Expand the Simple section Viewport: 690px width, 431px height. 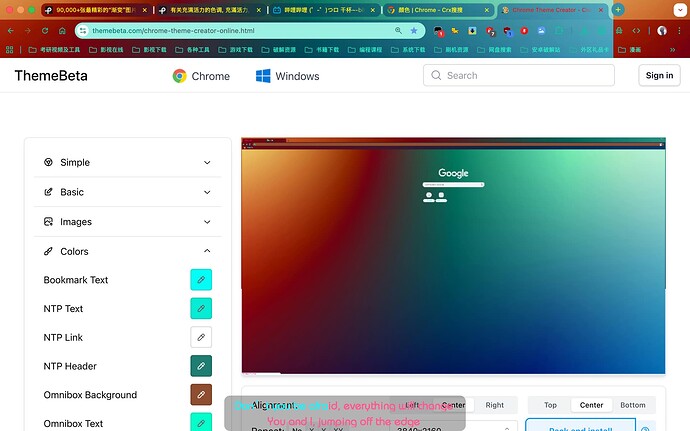[x=127, y=162]
